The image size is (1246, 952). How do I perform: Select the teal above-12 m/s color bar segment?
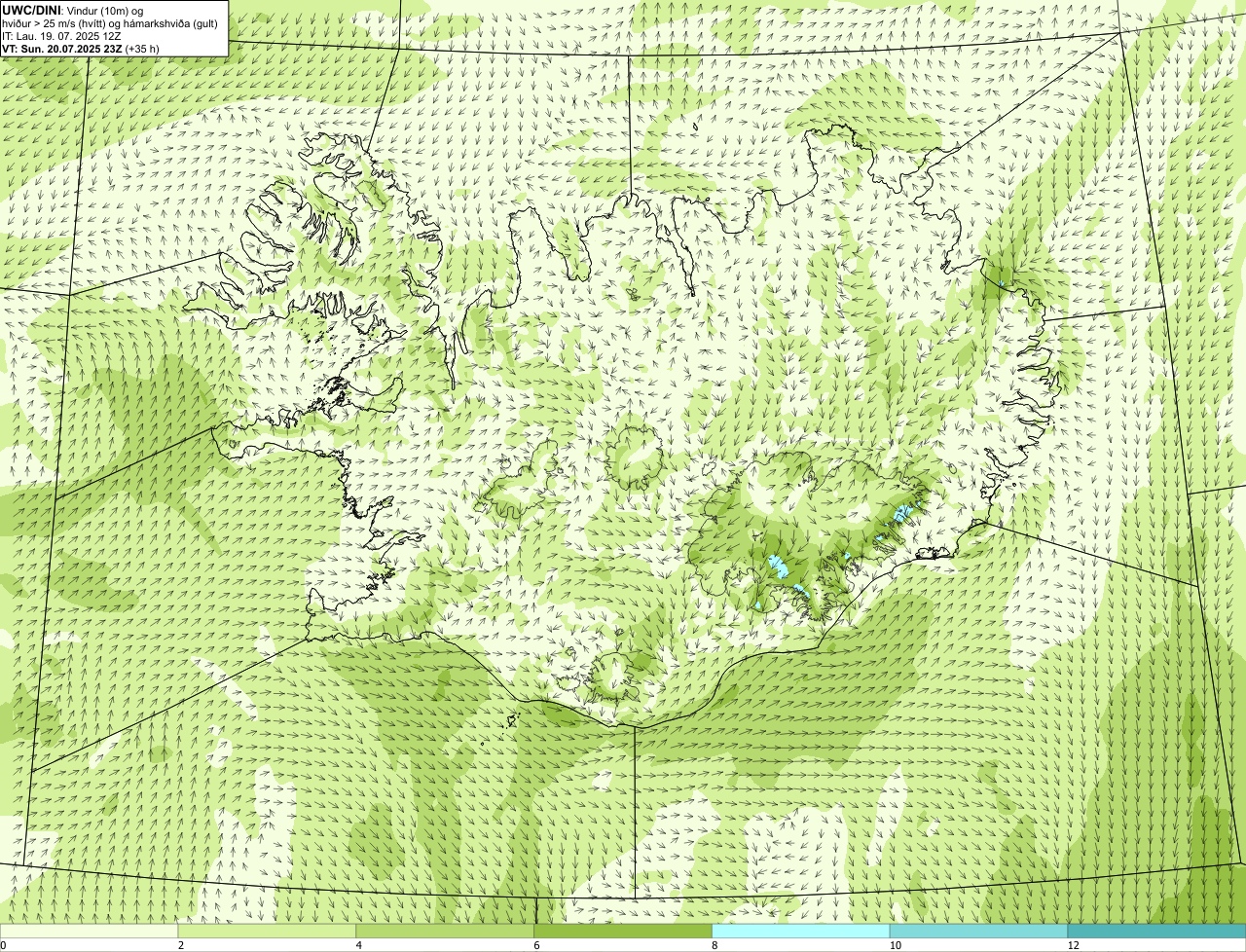click(x=1156, y=932)
